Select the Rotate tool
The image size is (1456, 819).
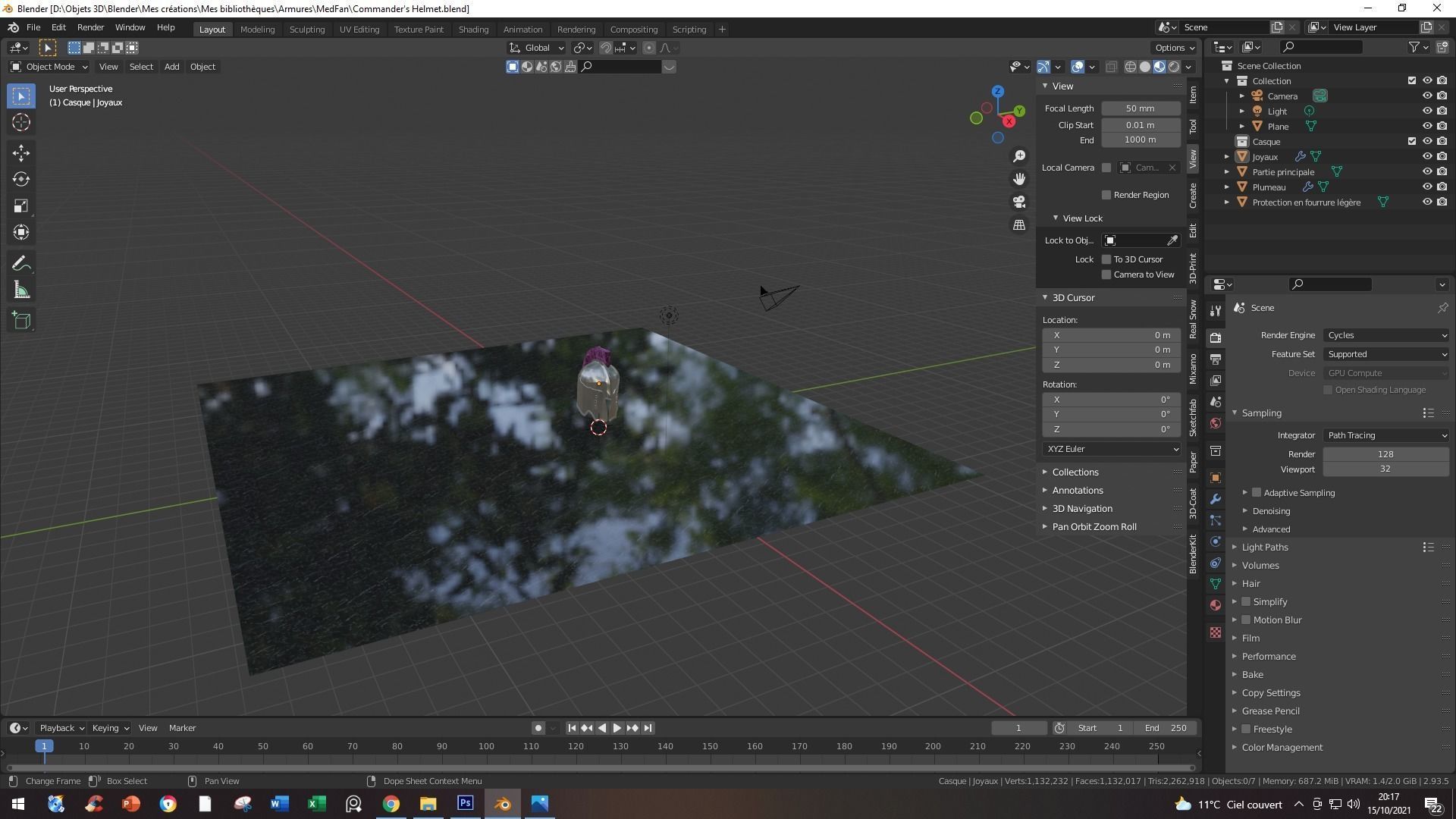21,179
